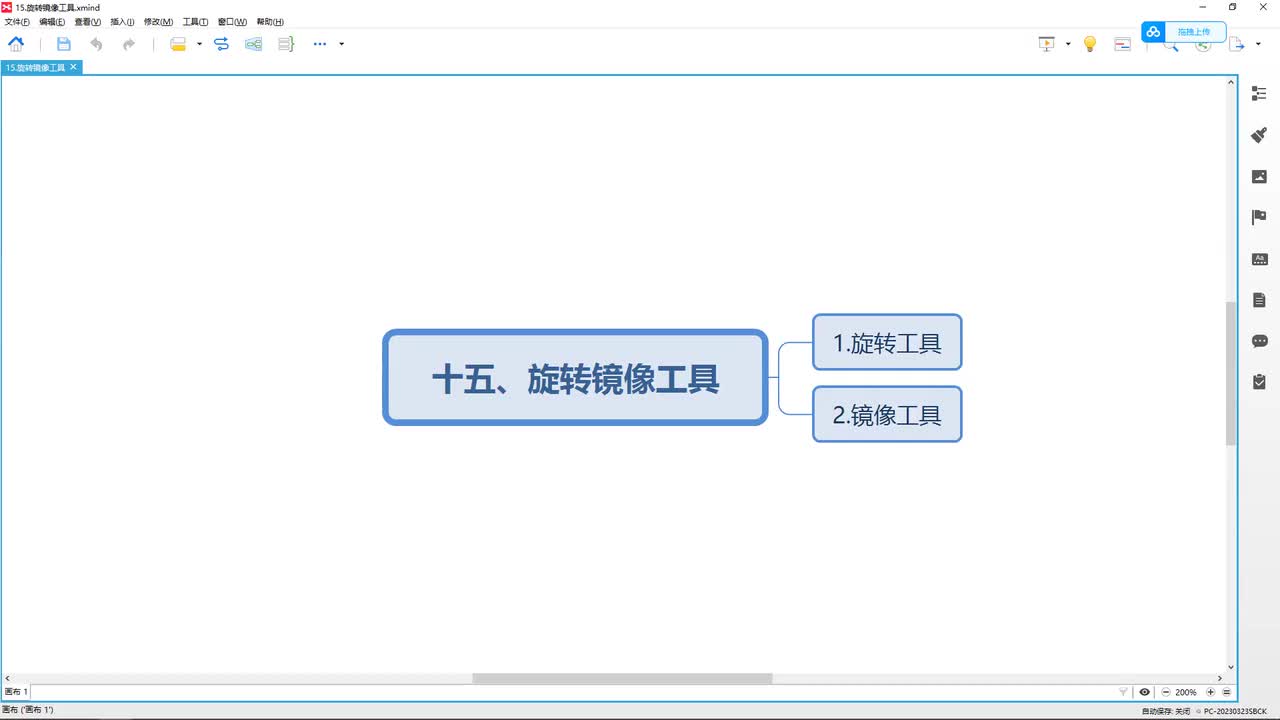
Task: Save the mind map file
Action: tap(64, 44)
